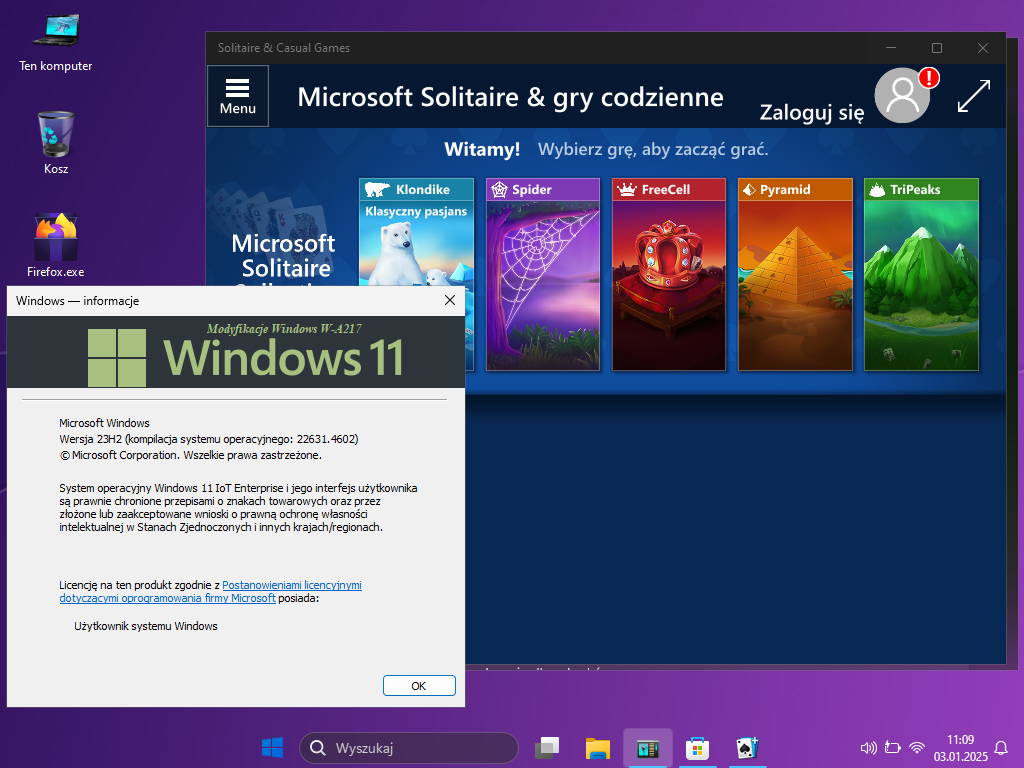Toggle fullscreen with the diagonal arrows icon
The image size is (1024, 768).
[x=973, y=96]
